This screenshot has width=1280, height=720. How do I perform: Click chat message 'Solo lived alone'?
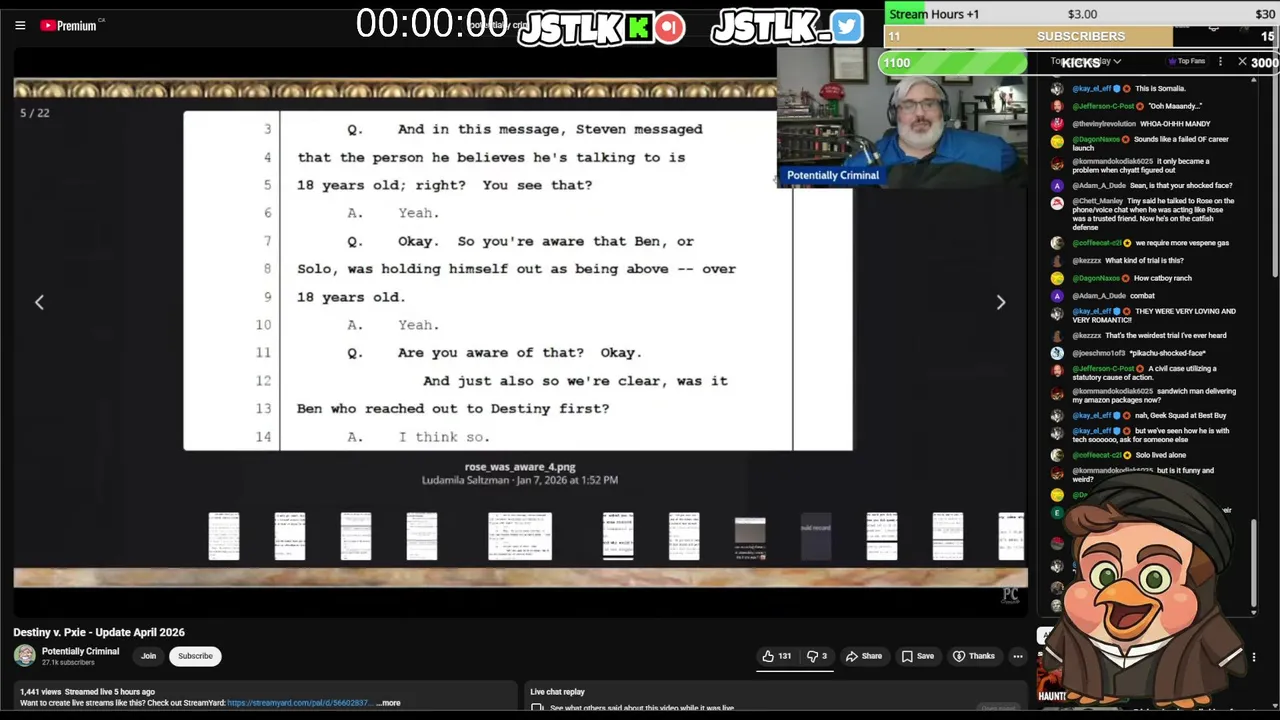pos(1160,455)
